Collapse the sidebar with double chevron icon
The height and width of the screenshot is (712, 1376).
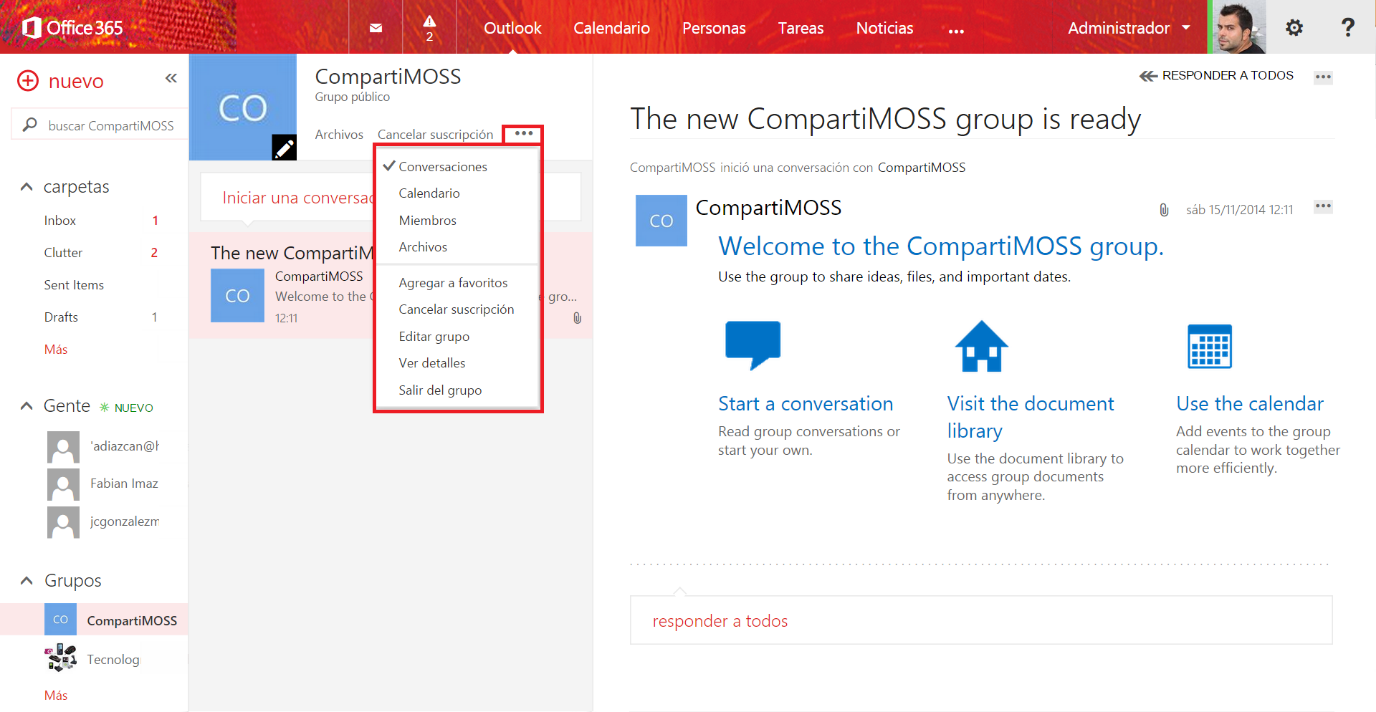(x=171, y=79)
